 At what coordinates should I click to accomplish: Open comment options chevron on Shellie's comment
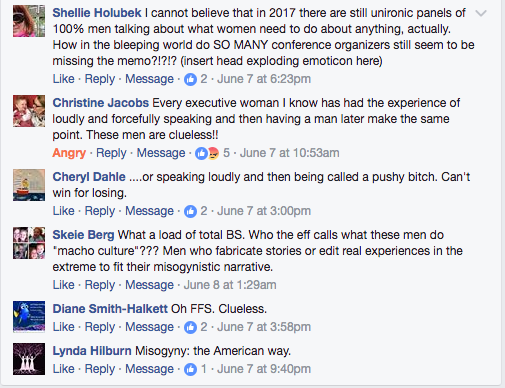point(481,13)
